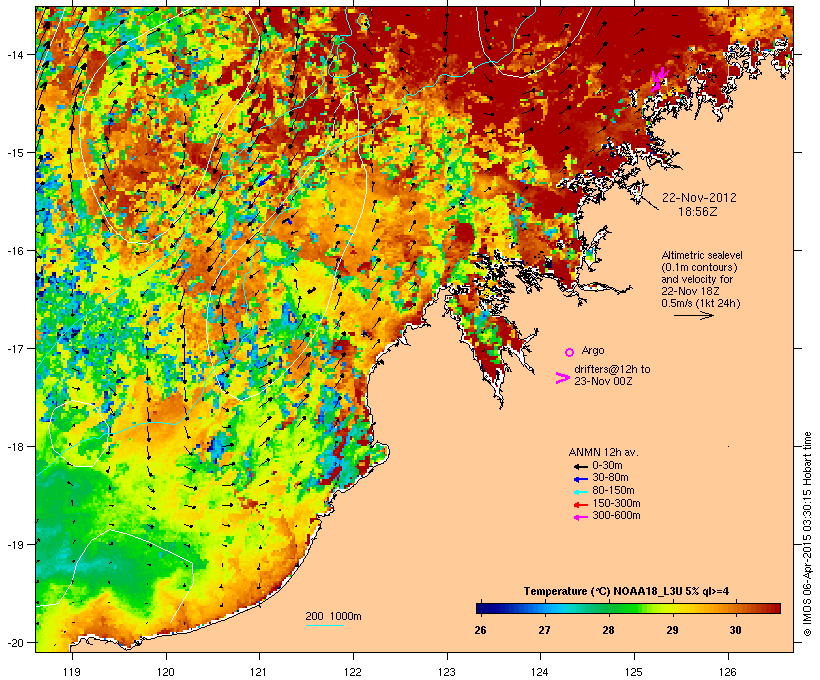Viewport: 820px width, 680px height.
Task: Click the longitude axis label 125
Action: pos(634,672)
